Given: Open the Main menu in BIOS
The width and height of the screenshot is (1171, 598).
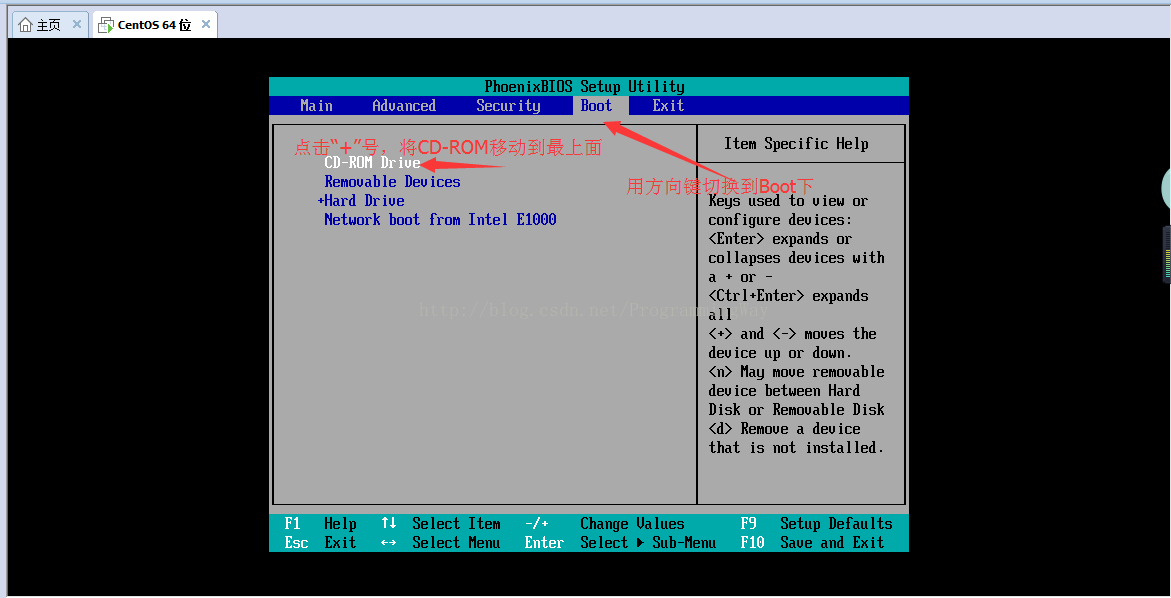Looking at the screenshot, I should point(316,106).
